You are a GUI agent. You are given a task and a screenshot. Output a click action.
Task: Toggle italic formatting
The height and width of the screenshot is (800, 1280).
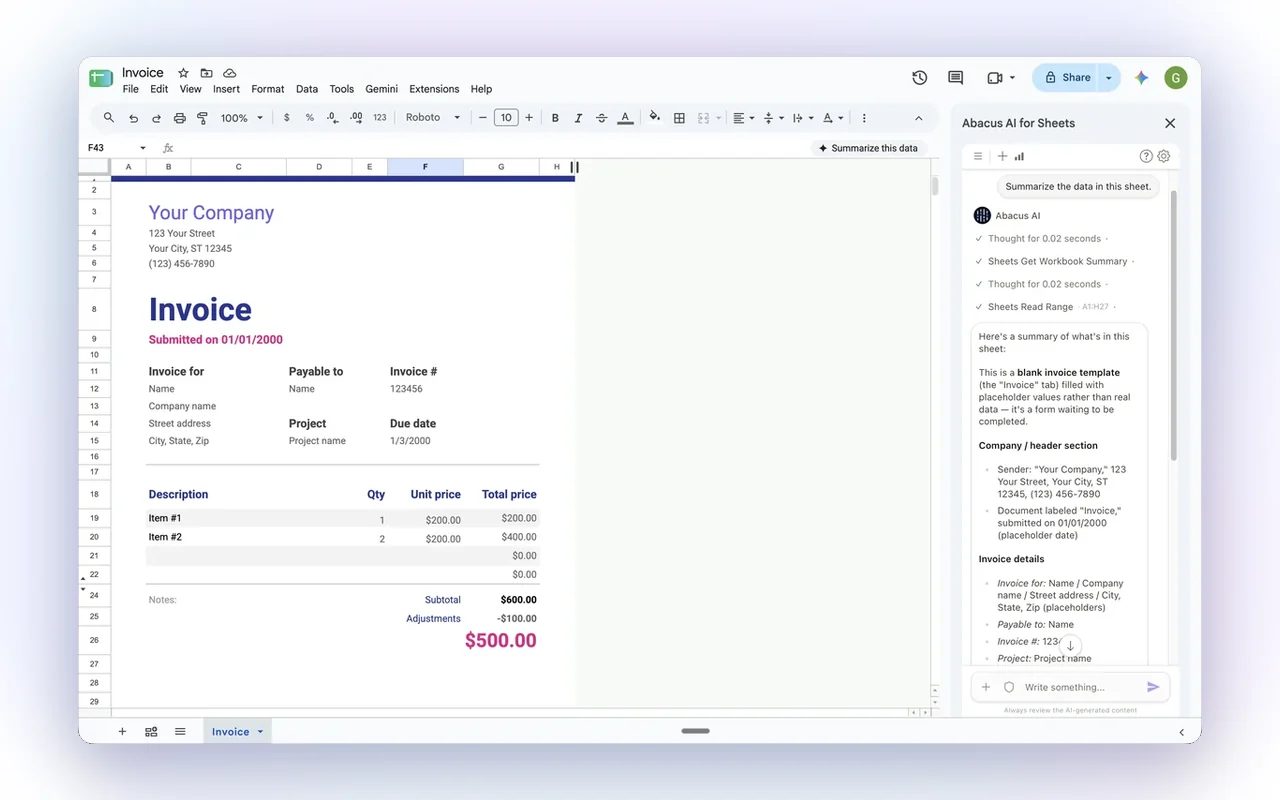(578, 118)
